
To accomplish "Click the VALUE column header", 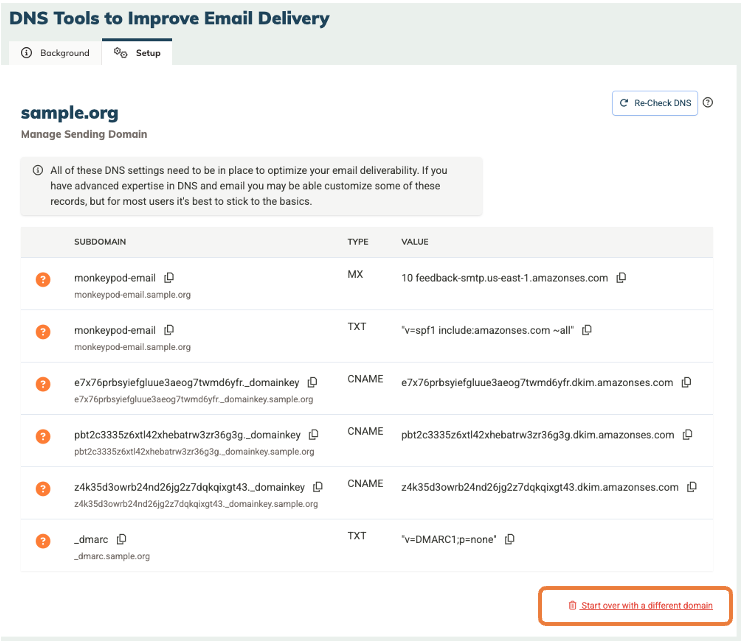I will click(x=415, y=242).
